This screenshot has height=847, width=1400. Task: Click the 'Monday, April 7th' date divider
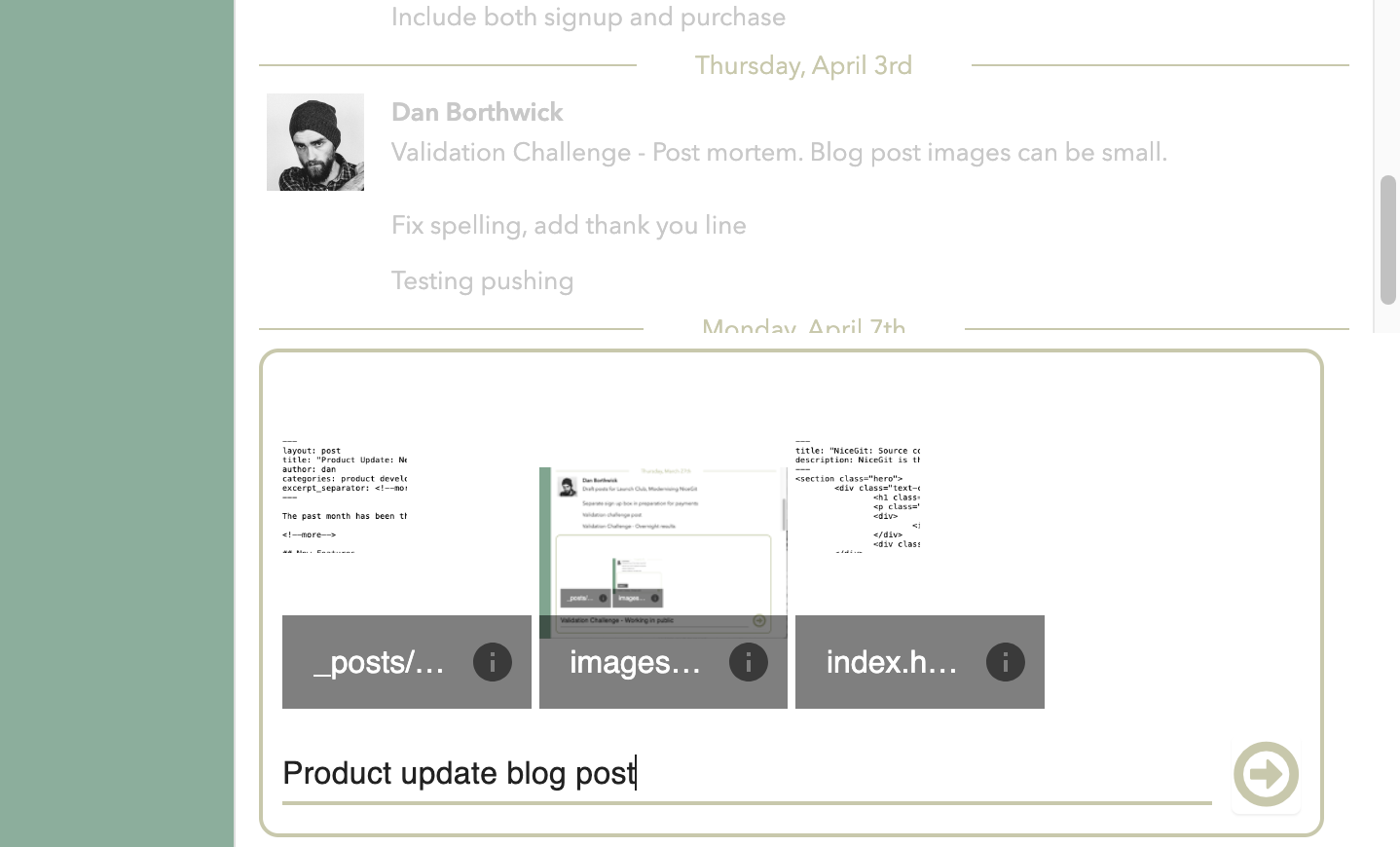[x=804, y=329]
